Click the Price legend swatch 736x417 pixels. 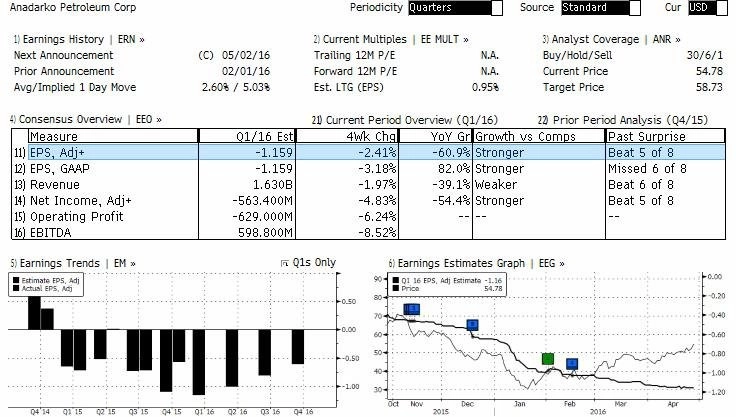point(396,288)
